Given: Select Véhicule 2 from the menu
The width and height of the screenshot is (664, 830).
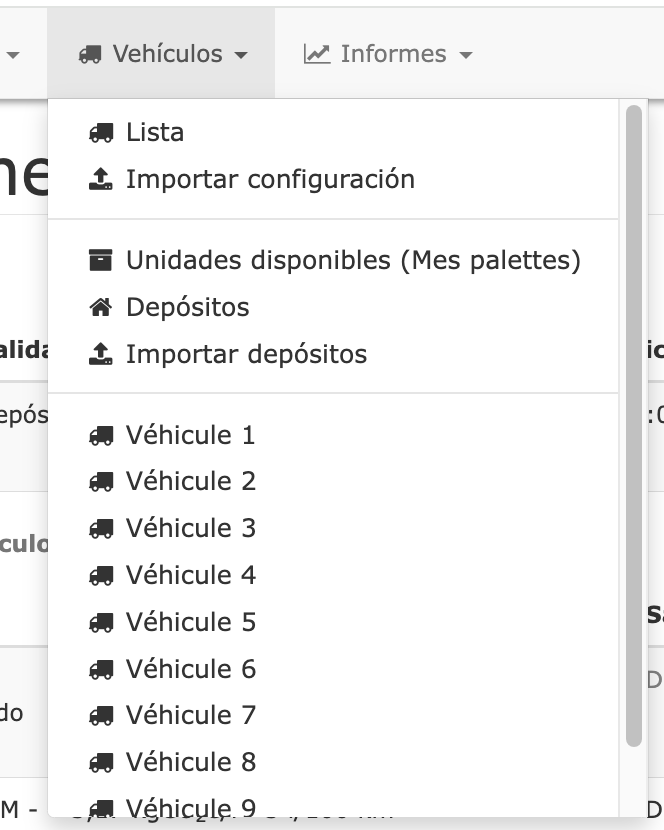Looking at the screenshot, I should point(191,482).
